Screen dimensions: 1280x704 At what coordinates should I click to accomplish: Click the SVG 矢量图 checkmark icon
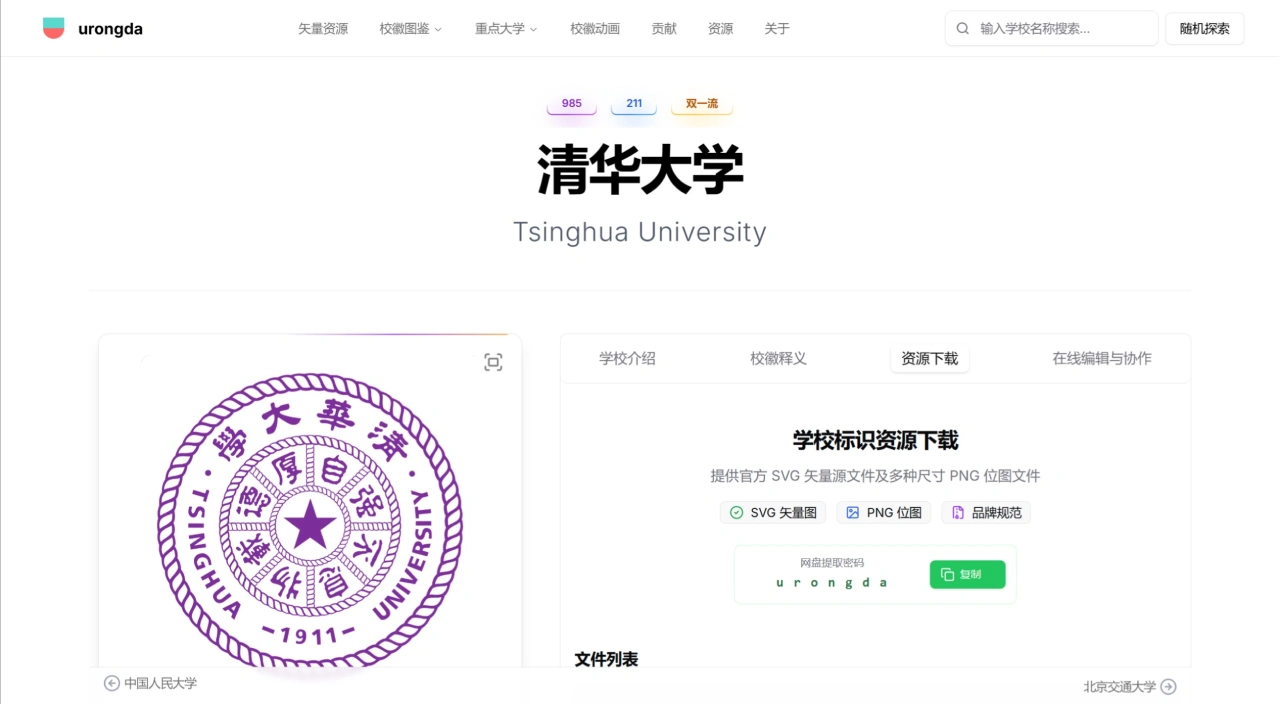pyautogui.click(x=737, y=513)
